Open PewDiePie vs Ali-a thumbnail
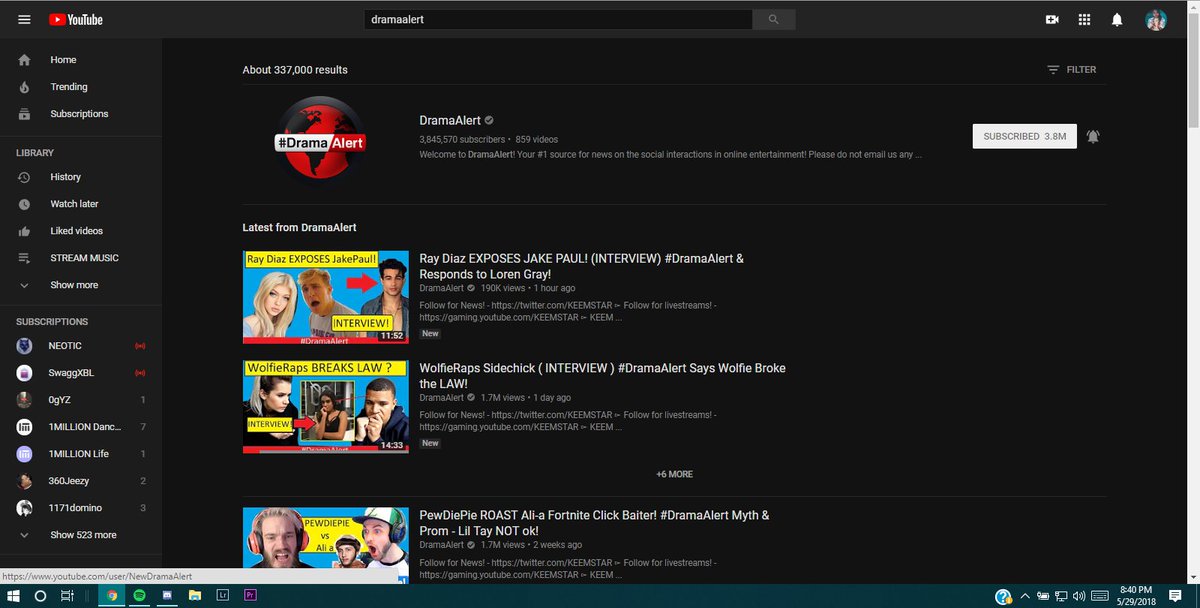 [x=325, y=545]
